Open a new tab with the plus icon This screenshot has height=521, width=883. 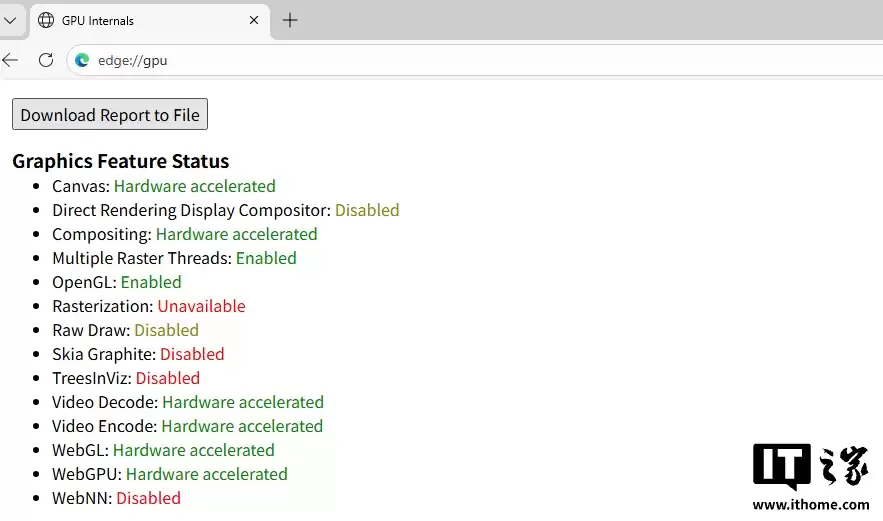click(x=290, y=20)
